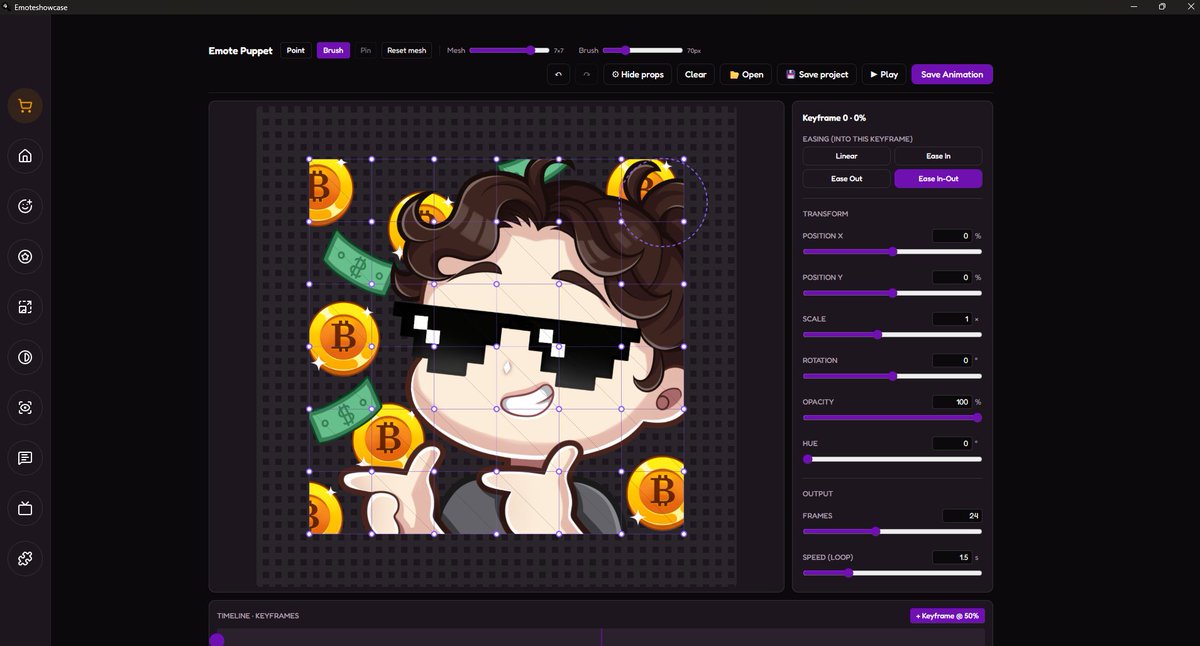Focus the Position X value field
The image size is (1200, 646).
(952, 236)
